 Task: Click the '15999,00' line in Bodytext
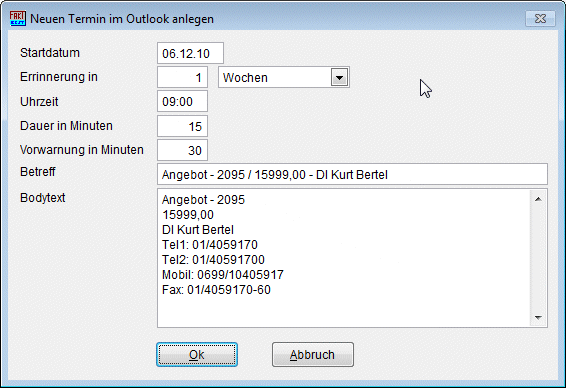pyautogui.click(x=188, y=215)
